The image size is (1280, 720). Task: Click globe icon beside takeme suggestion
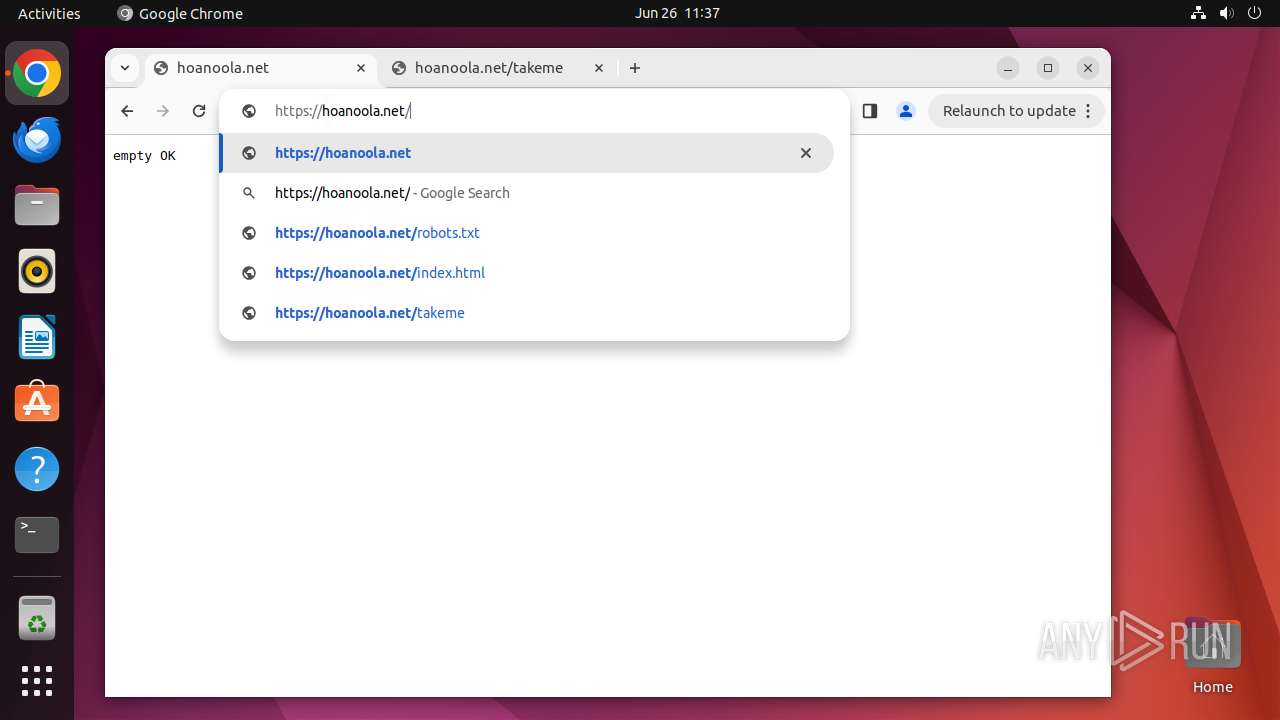(249, 313)
